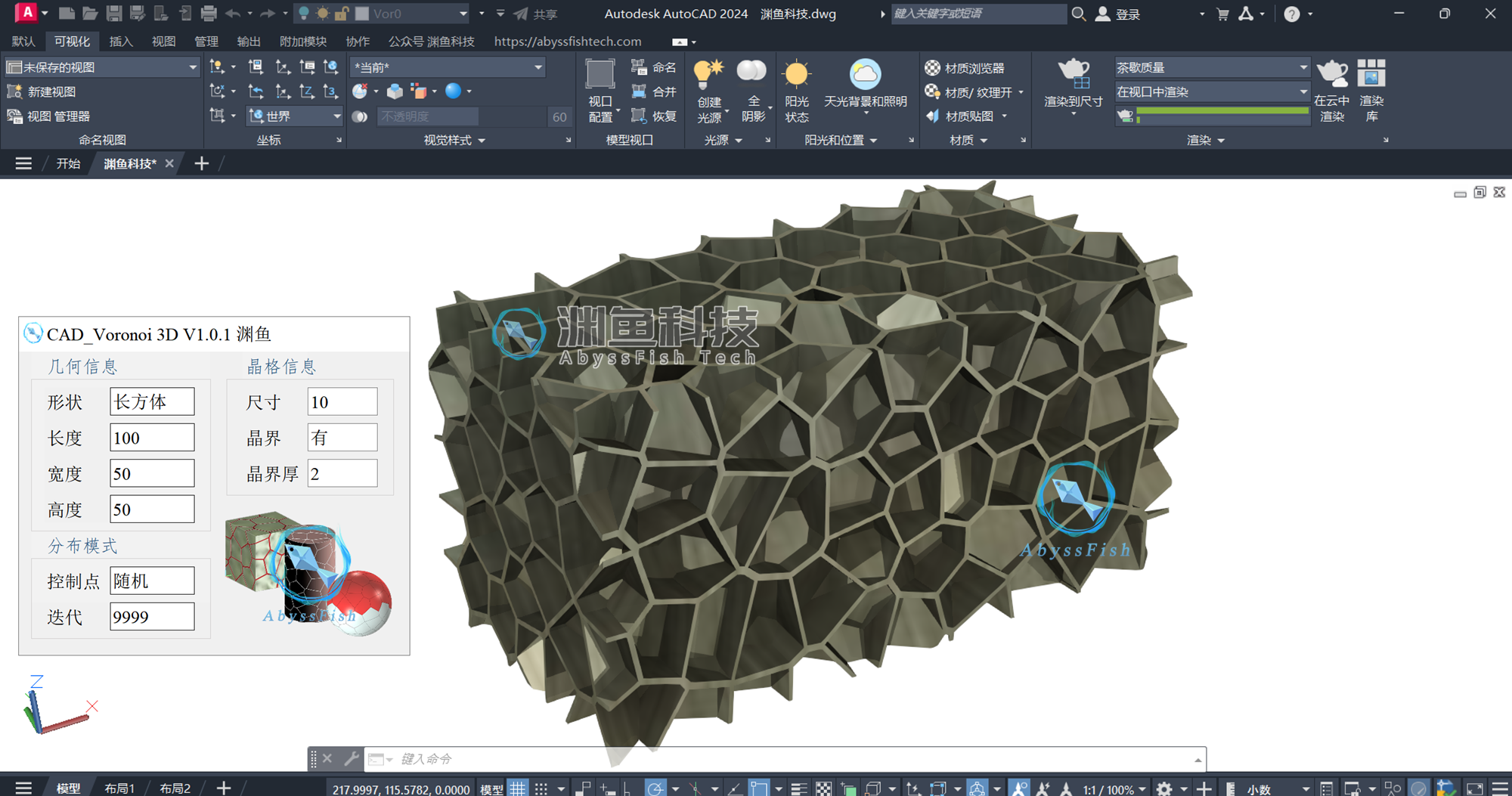
Task: Toggle object snap in status bar
Action: pos(758,788)
